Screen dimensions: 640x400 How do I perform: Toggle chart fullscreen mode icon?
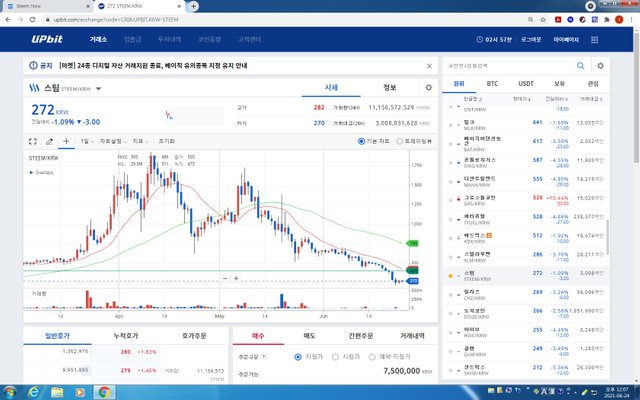click(33, 141)
